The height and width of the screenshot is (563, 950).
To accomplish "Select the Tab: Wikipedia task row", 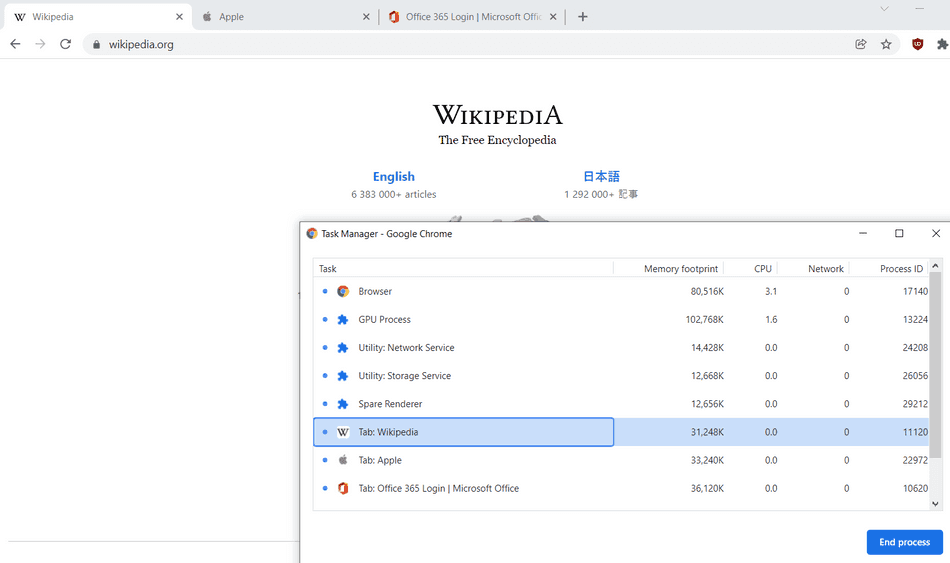I will (x=621, y=432).
